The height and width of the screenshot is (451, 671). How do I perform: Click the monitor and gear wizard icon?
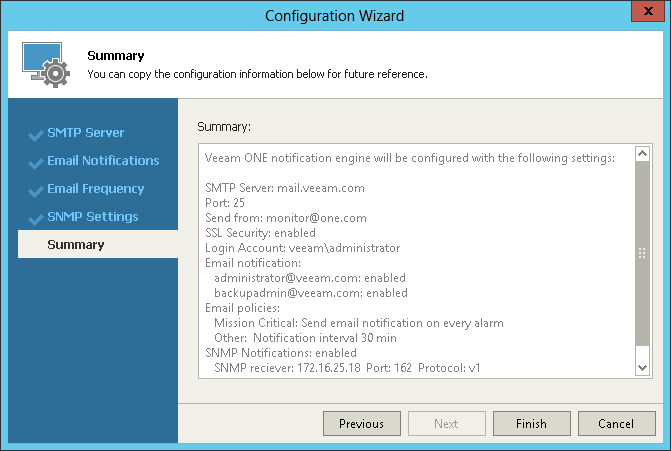44,65
